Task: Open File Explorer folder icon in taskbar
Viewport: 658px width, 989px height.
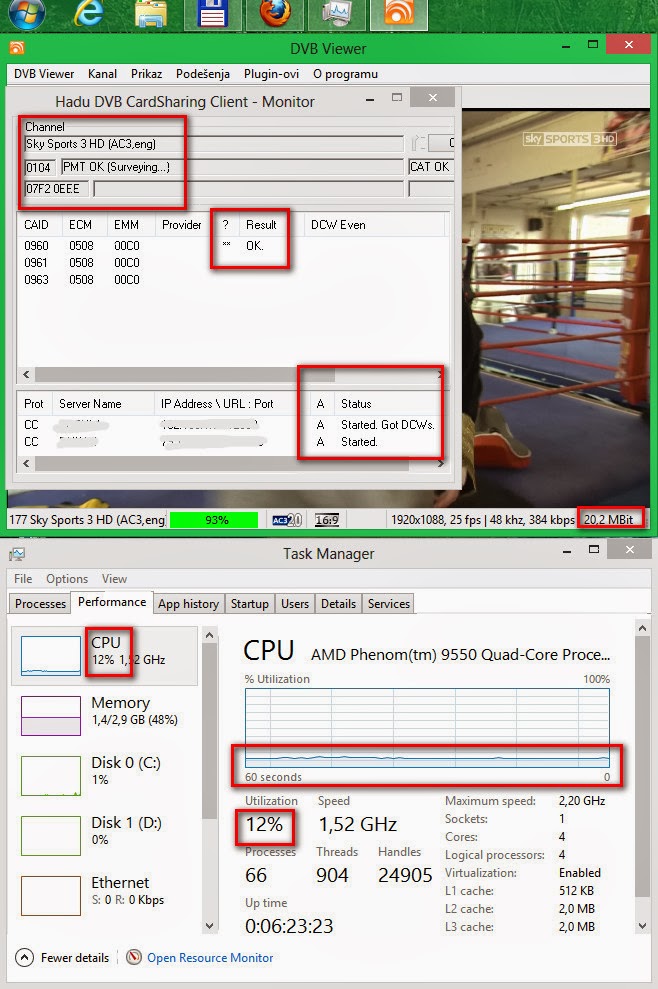Action: [151, 14]
